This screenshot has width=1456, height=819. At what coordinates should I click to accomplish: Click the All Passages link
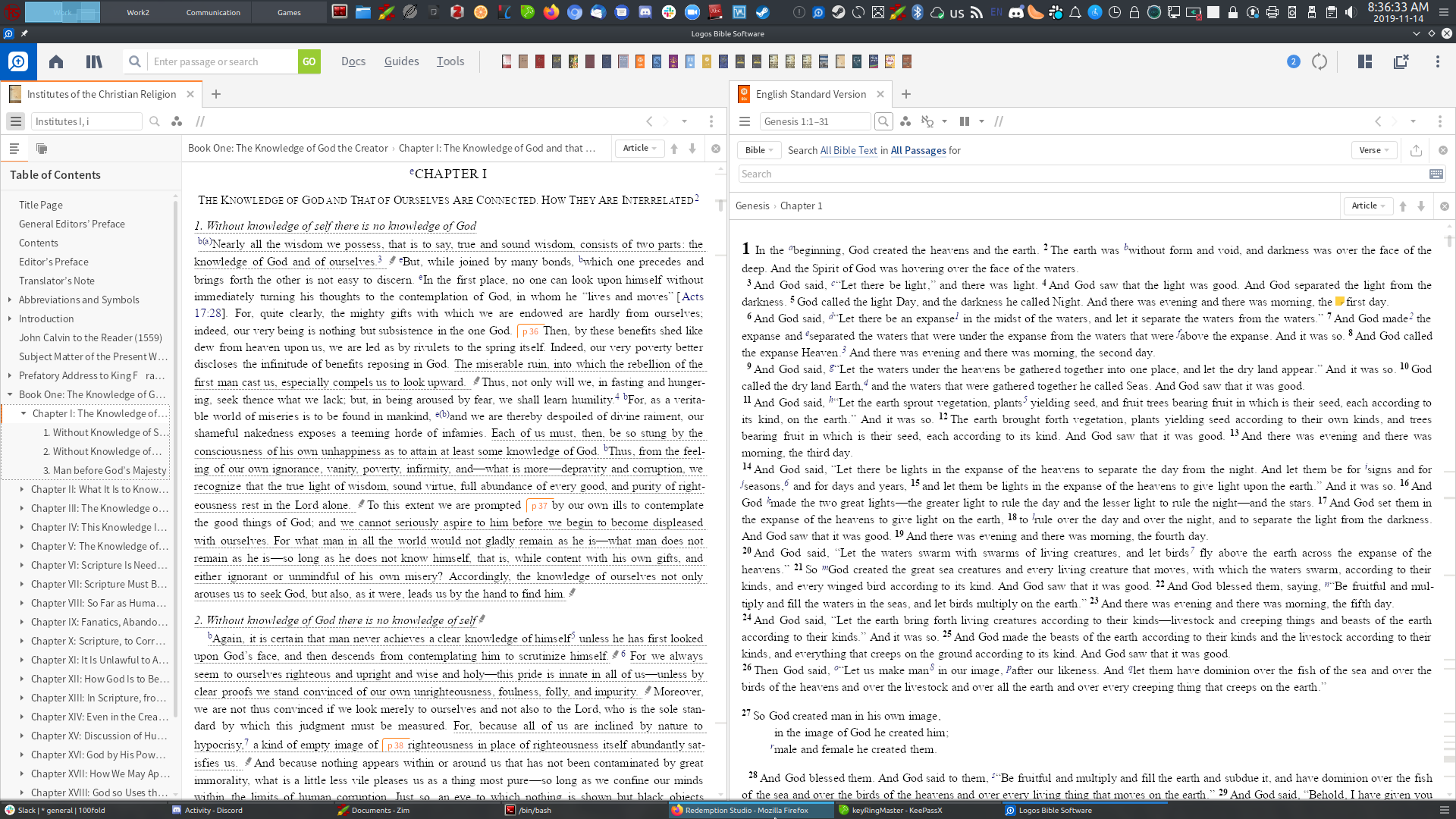point(918,150)
